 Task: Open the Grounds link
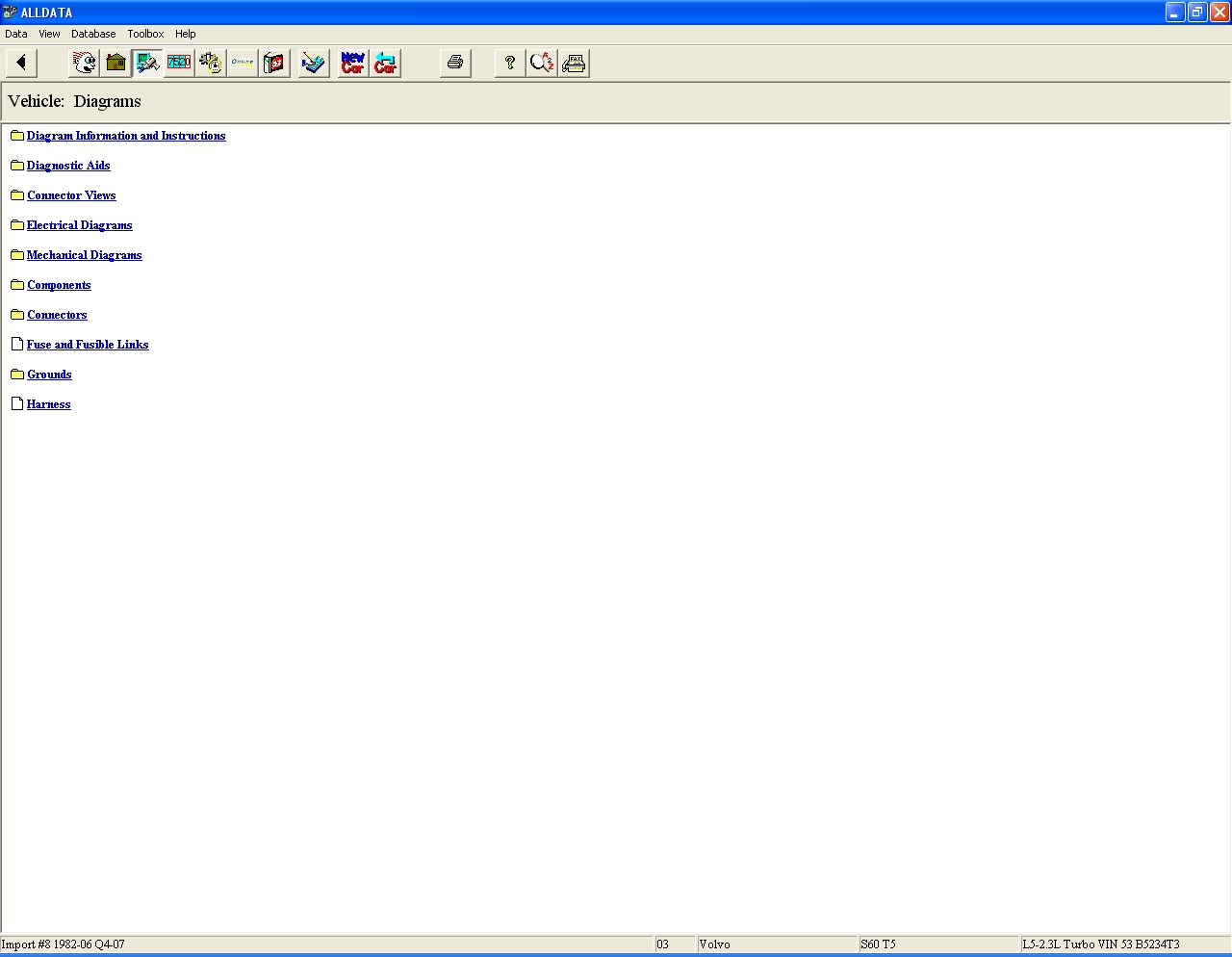[x=49, y=375]
